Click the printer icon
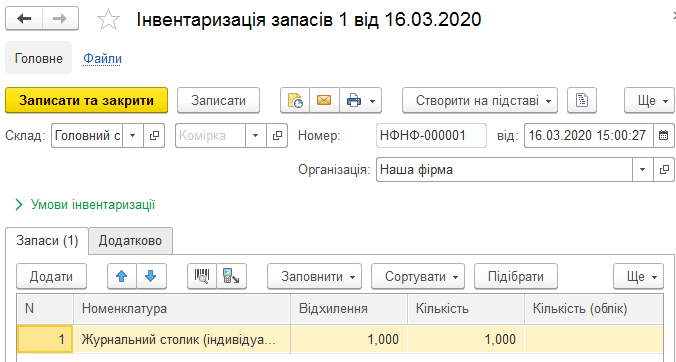676x362 pixels. 354,100
